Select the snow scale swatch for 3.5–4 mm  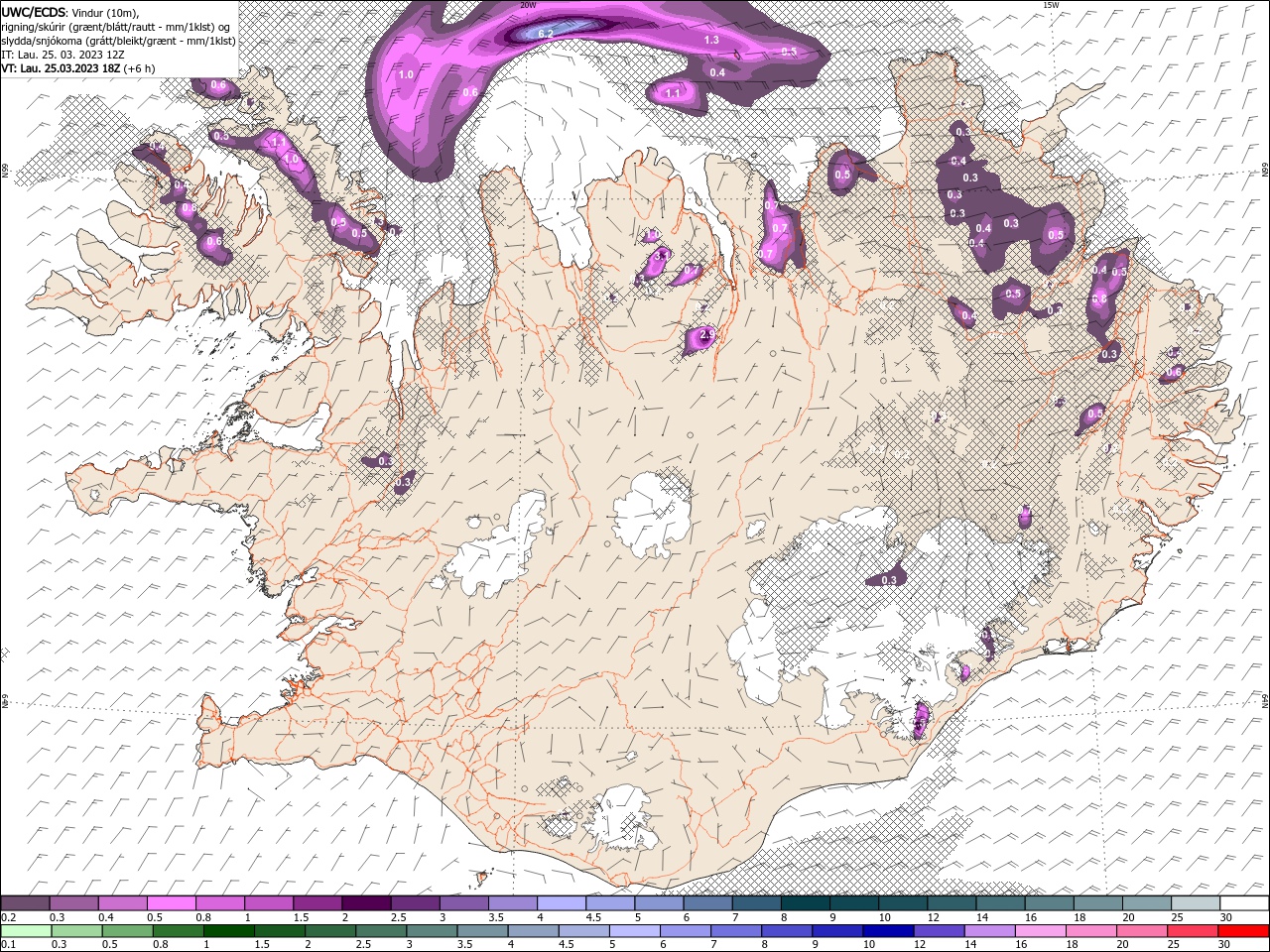[512, 903]
